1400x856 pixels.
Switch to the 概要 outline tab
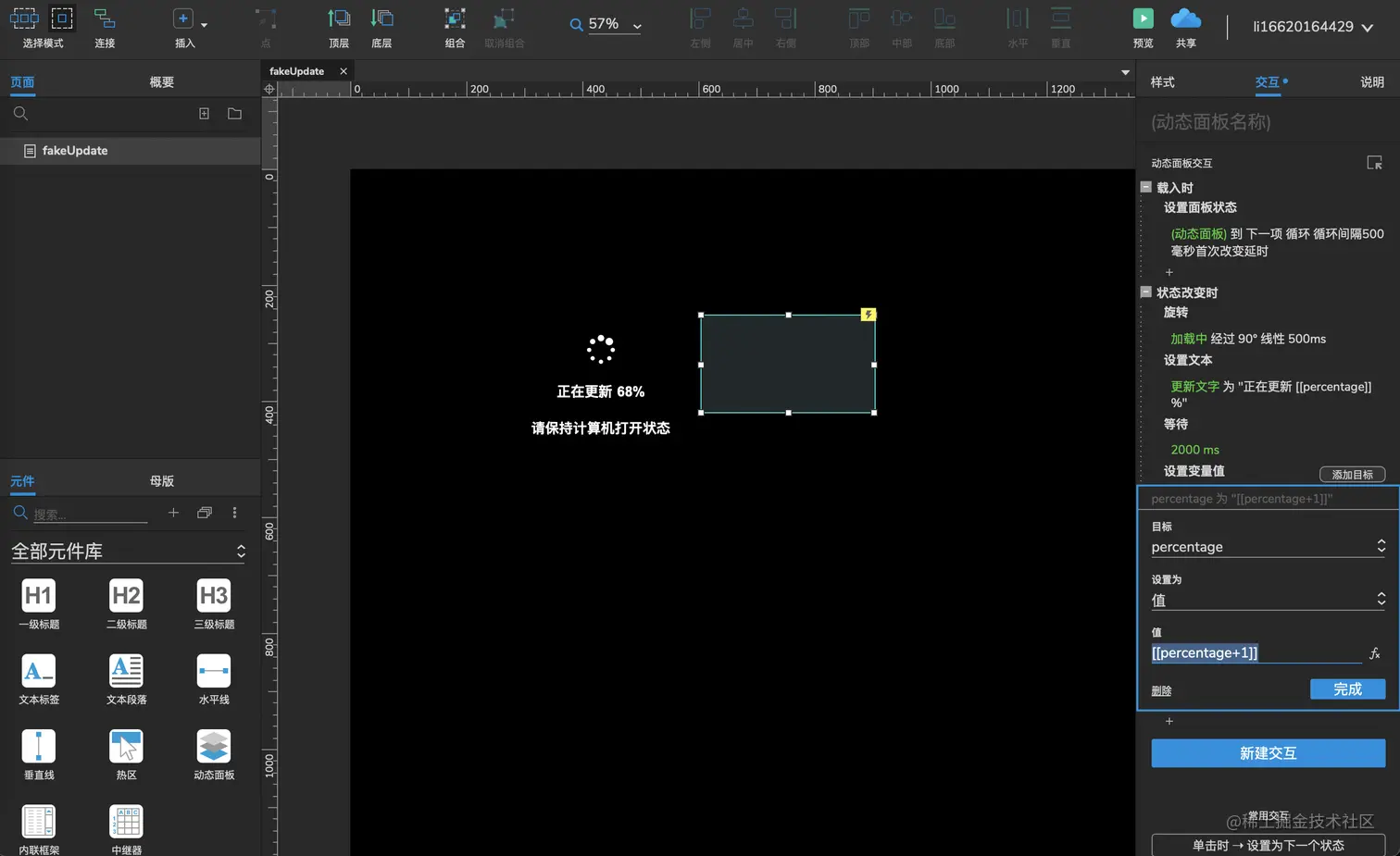[162, 82]
